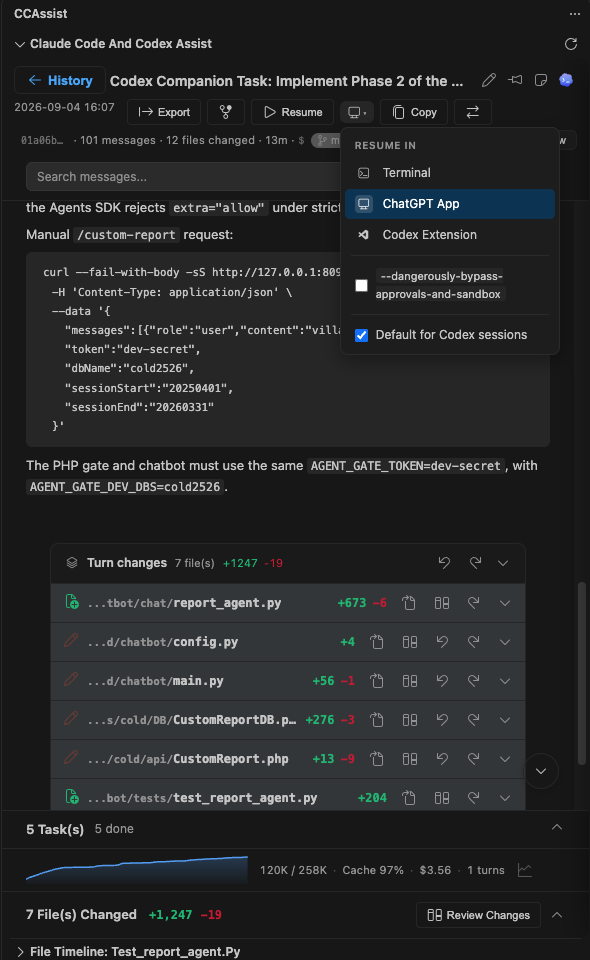The width and height of the screenshot is (590, 960).
Task: Redo changes to config.py
Action: click(474, 642)
